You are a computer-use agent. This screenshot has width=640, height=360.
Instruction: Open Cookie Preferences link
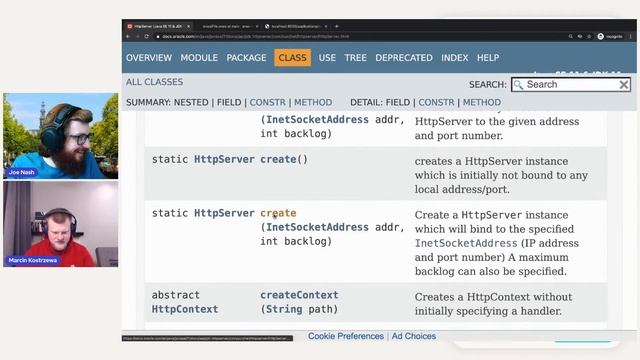click(346, 336)
